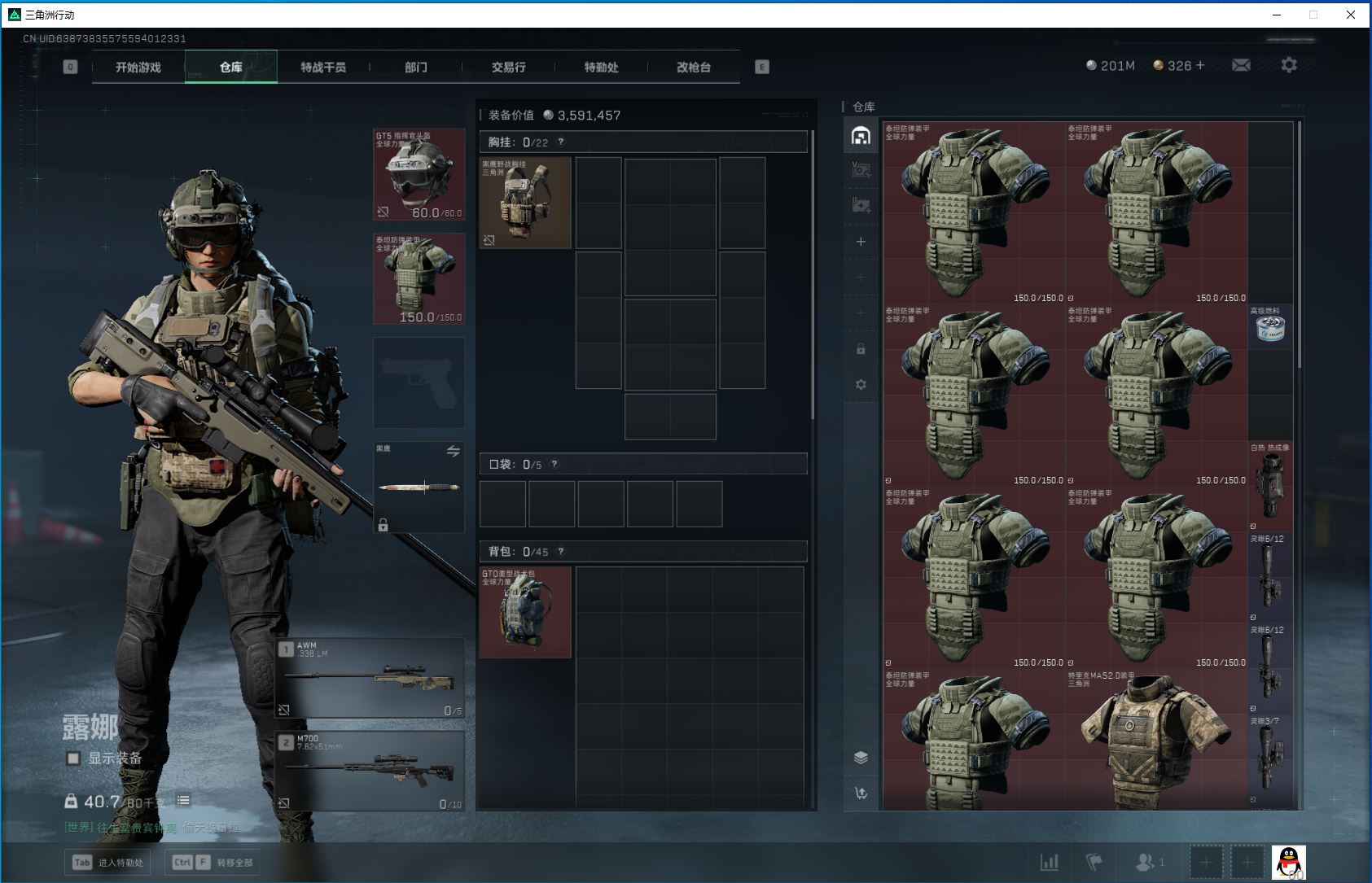This screenshot has width=1372, height=883.
Task: Open the 特勤处 tab
Action: pyautogui.click(x=602, y=67)
